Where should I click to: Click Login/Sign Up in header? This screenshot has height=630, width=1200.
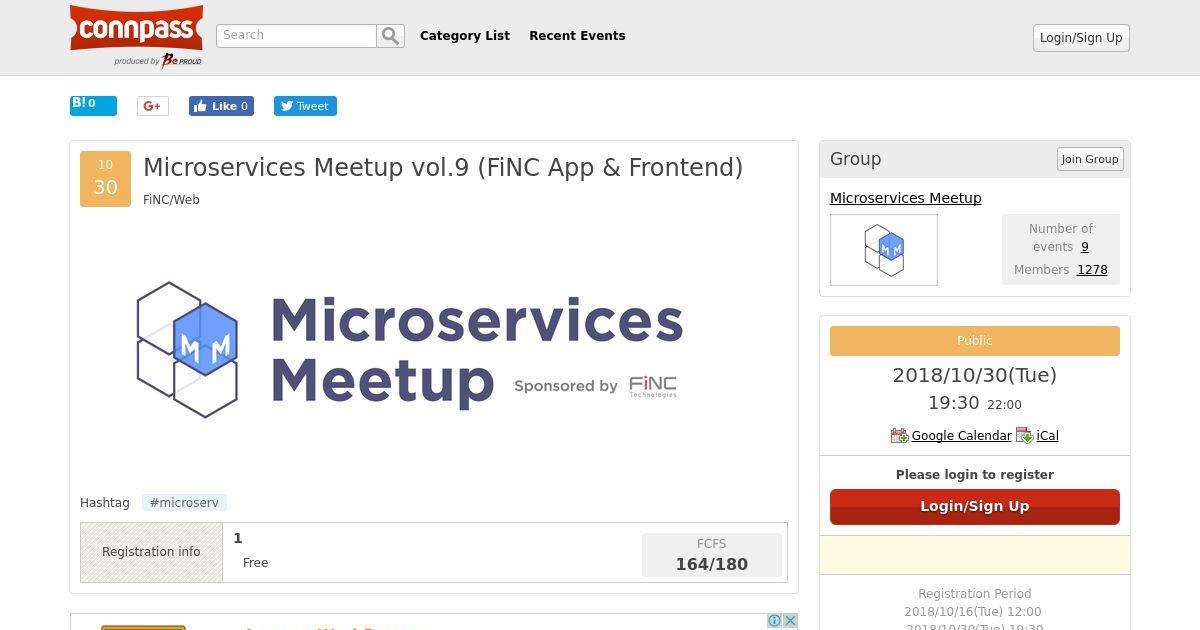(x=1080, y=38)
